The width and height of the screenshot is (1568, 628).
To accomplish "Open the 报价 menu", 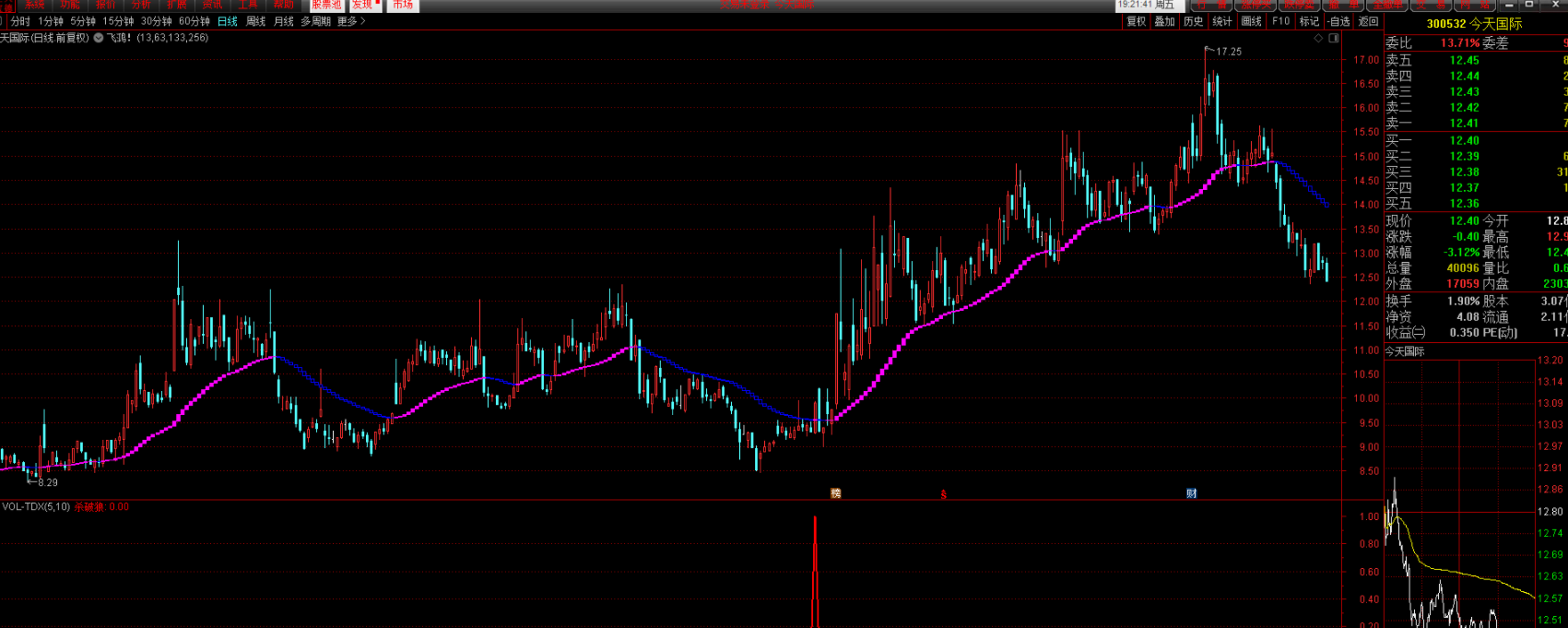I will (x=106, y=5).
